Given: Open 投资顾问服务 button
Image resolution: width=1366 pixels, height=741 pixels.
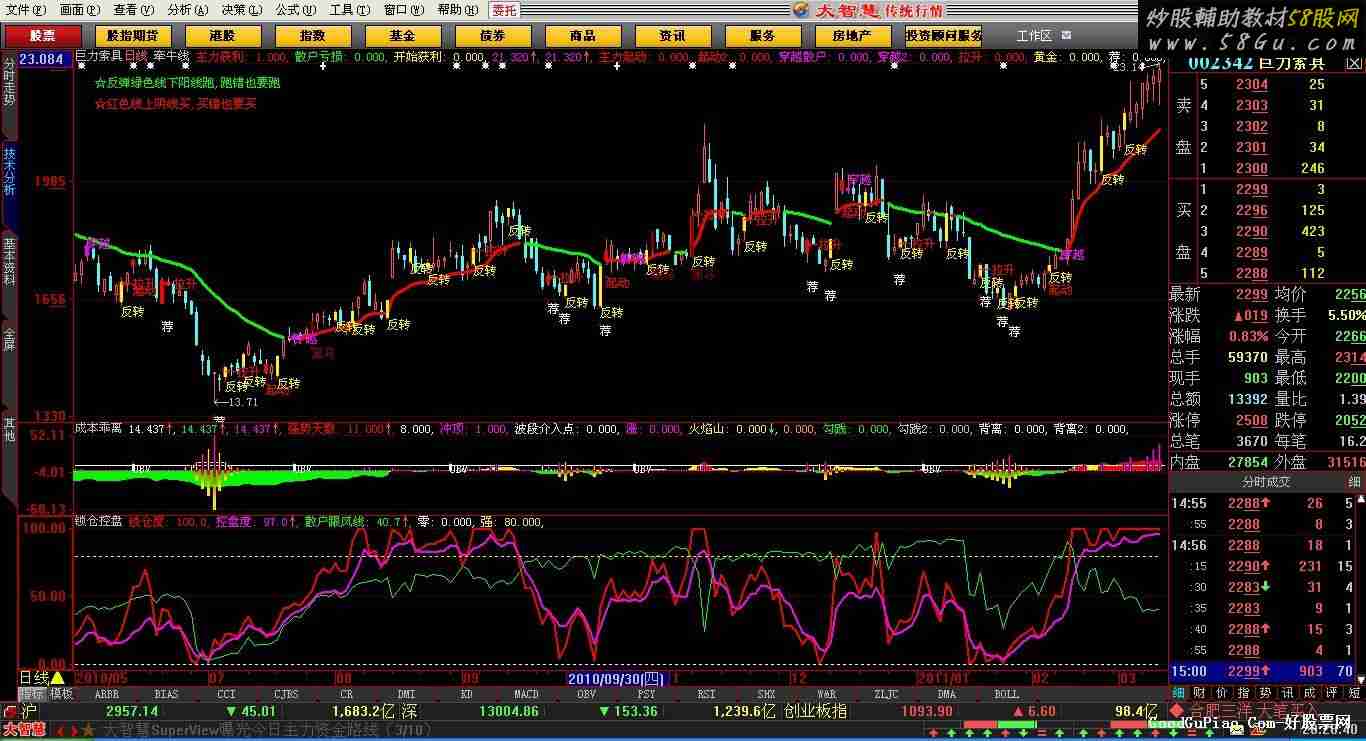Looking at the screenshot, I should (943, 35).
